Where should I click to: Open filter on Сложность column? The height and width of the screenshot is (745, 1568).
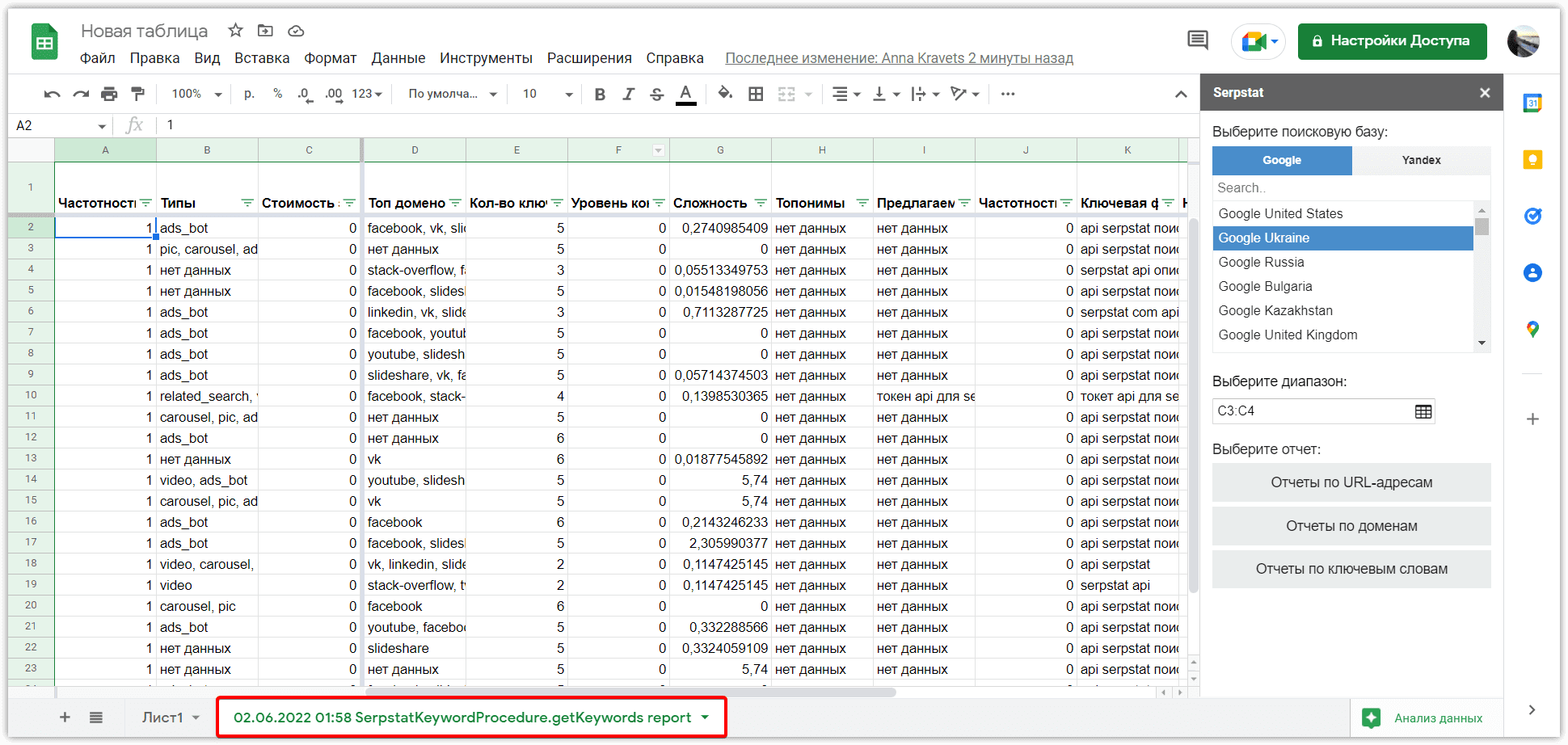pos(761,203)
